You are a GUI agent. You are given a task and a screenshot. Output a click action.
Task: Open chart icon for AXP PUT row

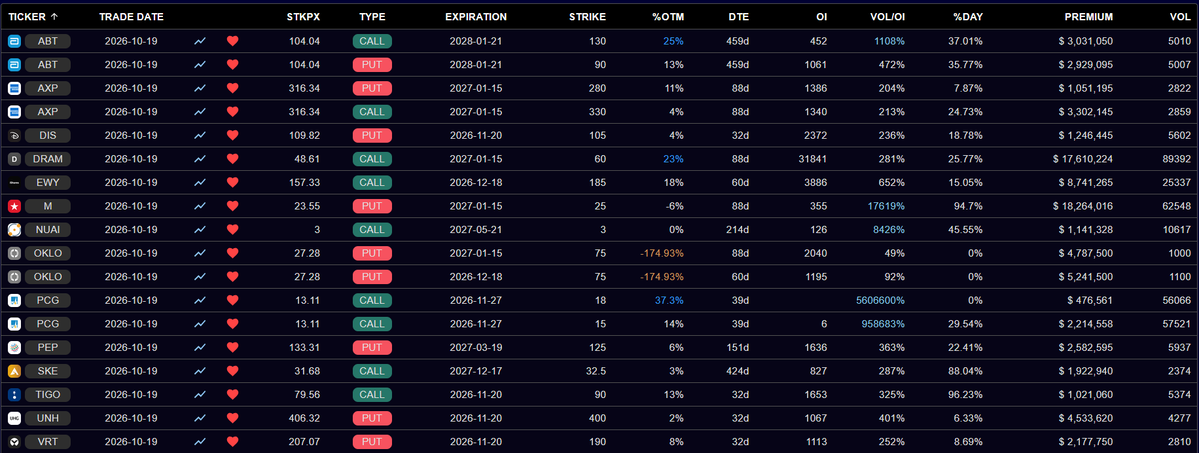click(x=200, y=88)
